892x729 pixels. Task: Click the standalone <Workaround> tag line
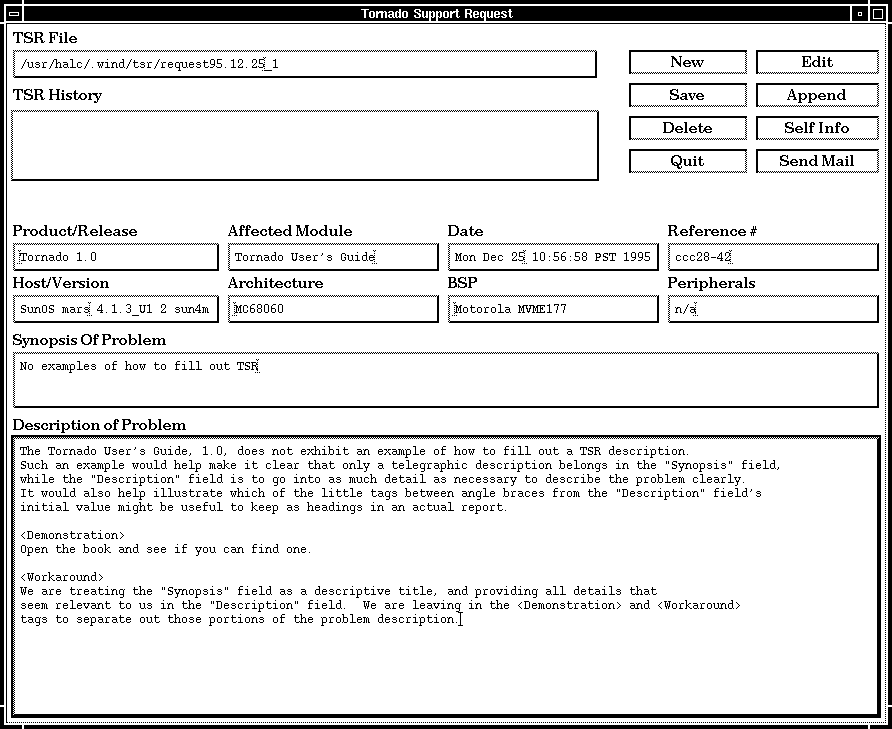pyautogui.click(x=62, y=577)
